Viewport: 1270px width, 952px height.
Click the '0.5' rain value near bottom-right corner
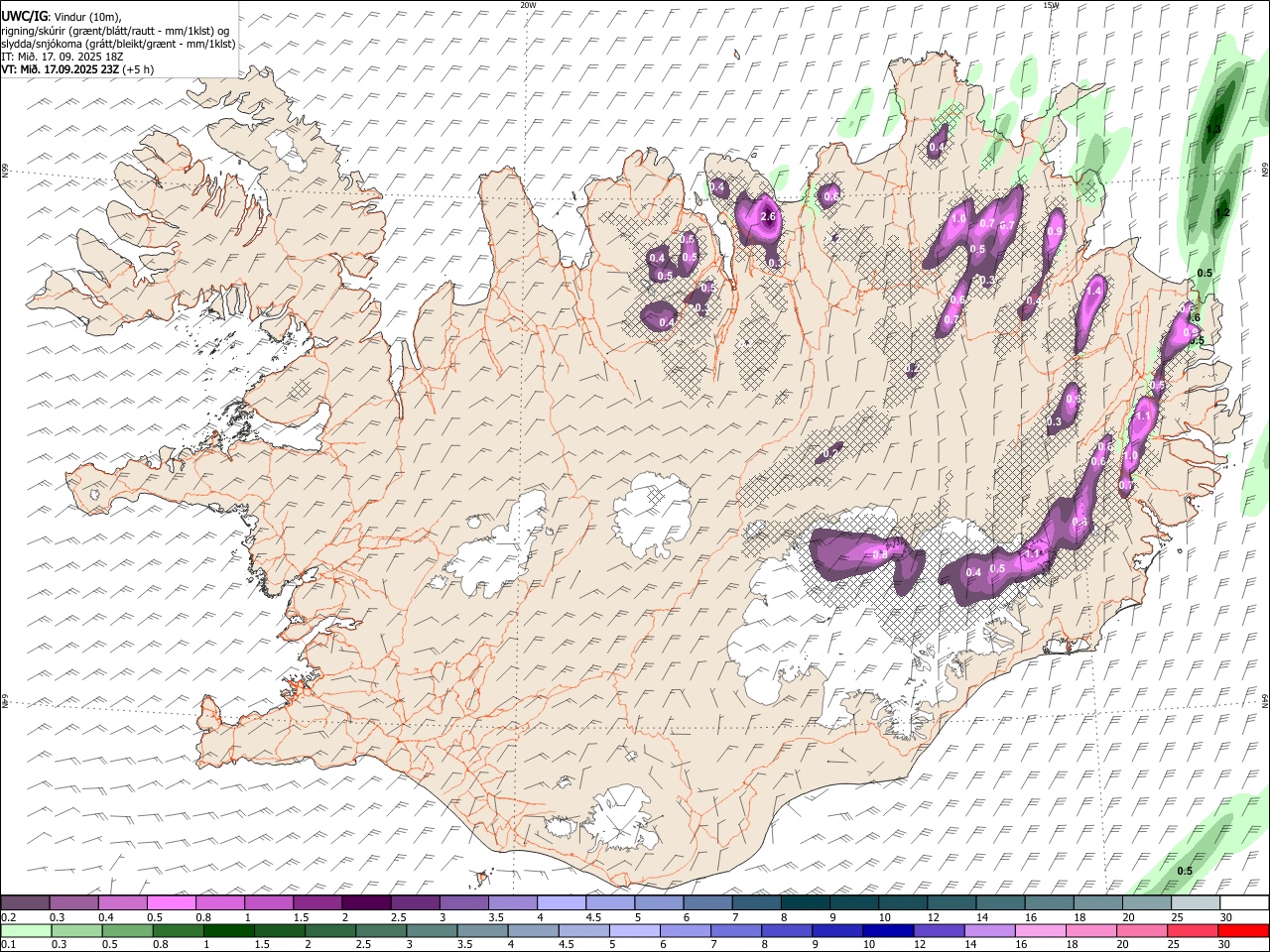[x=1185, y=871]
